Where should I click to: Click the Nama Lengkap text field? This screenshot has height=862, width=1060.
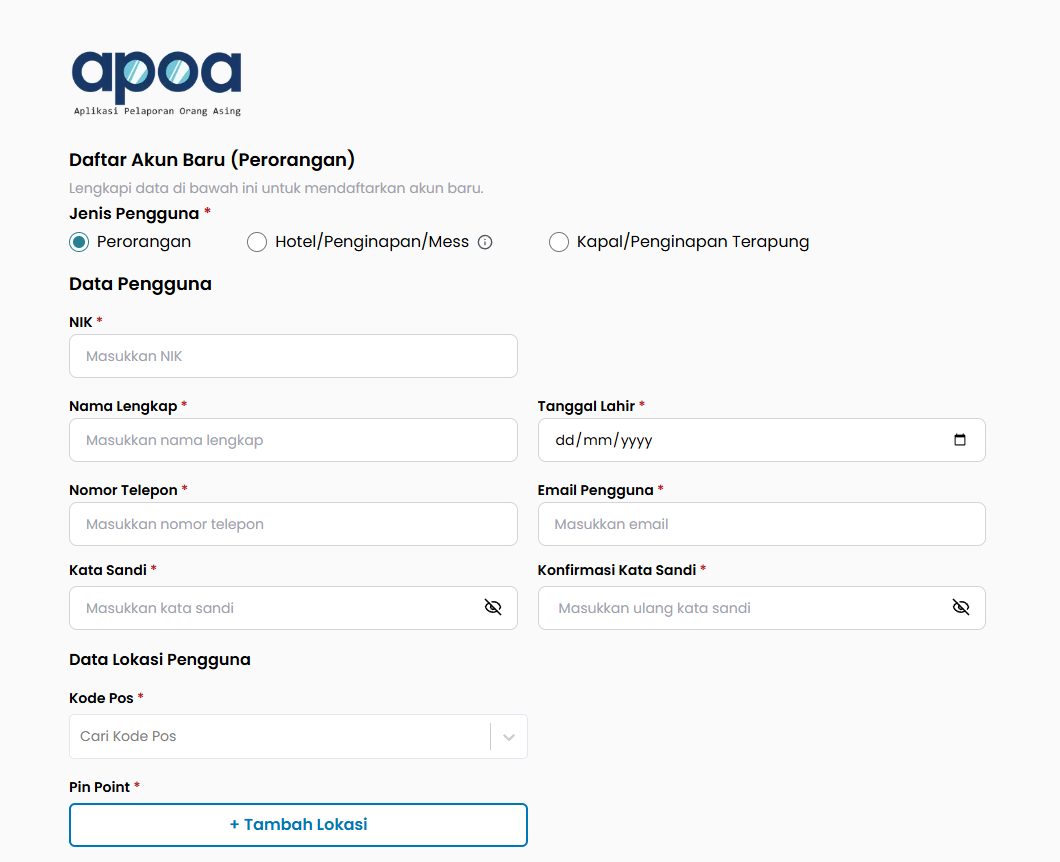(293, 440)
